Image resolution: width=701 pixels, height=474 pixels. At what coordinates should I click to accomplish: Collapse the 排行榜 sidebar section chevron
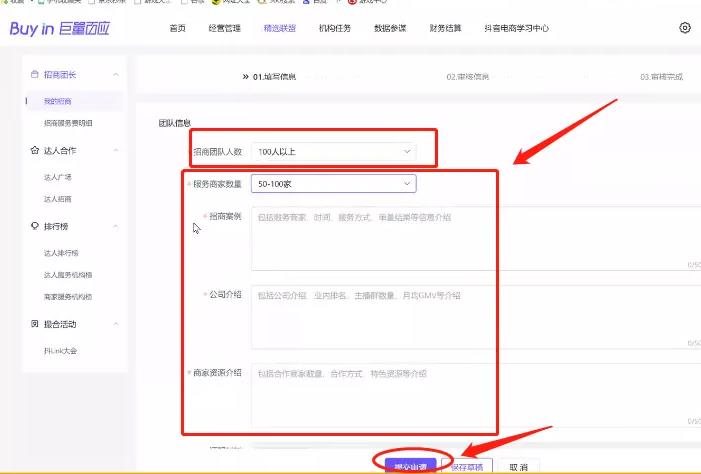[x=116, y=226]
